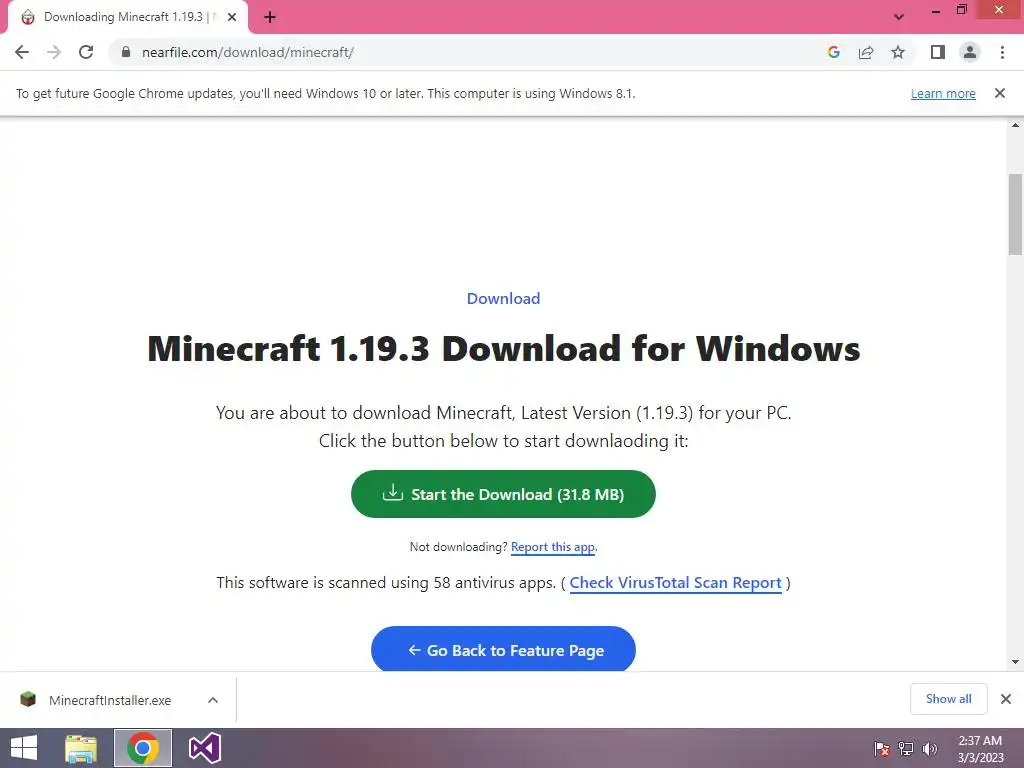Open File Explorer from the taskbar

[x=81, y=748]
